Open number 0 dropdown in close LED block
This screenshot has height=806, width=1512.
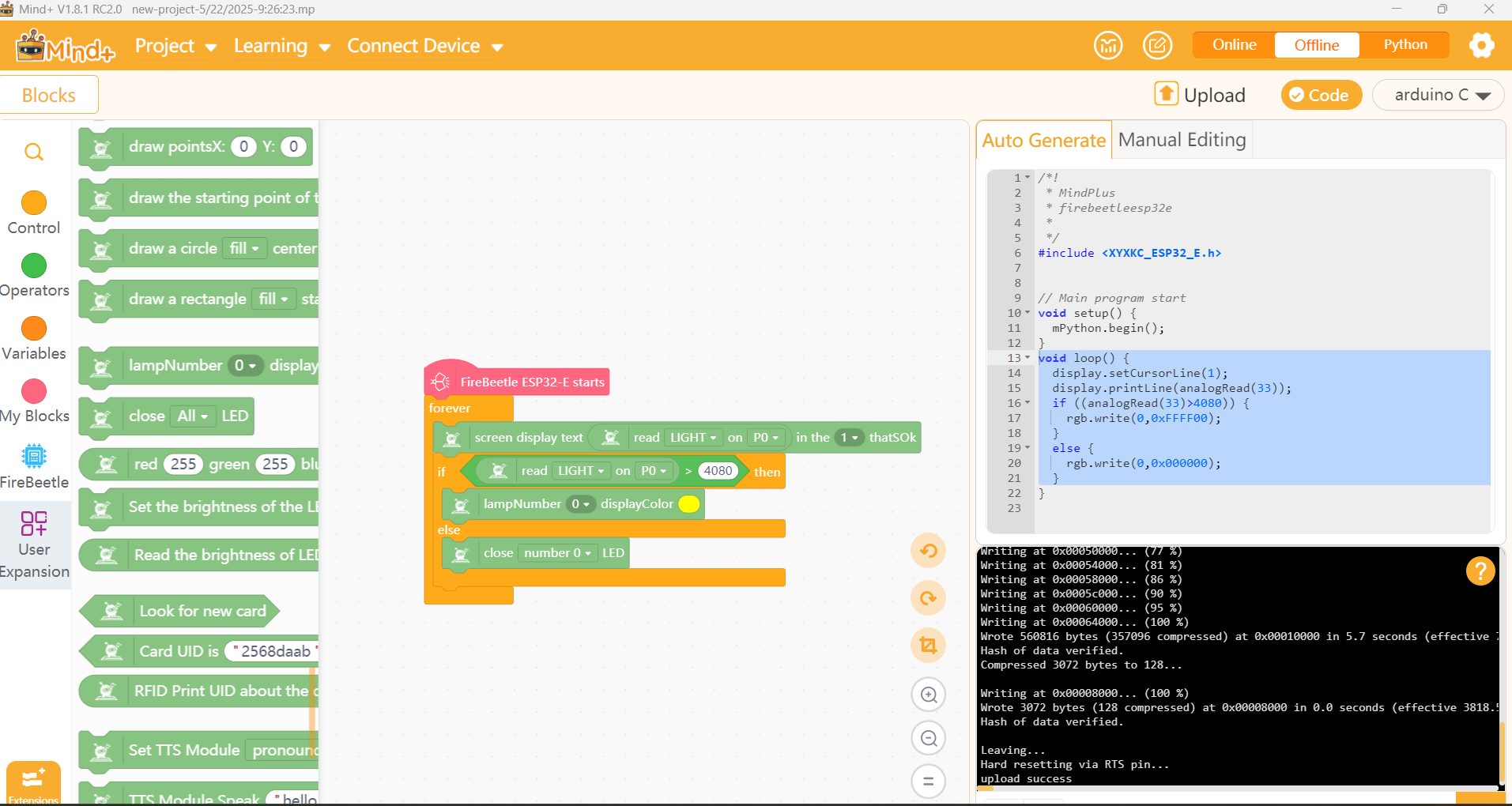(558, 553)
